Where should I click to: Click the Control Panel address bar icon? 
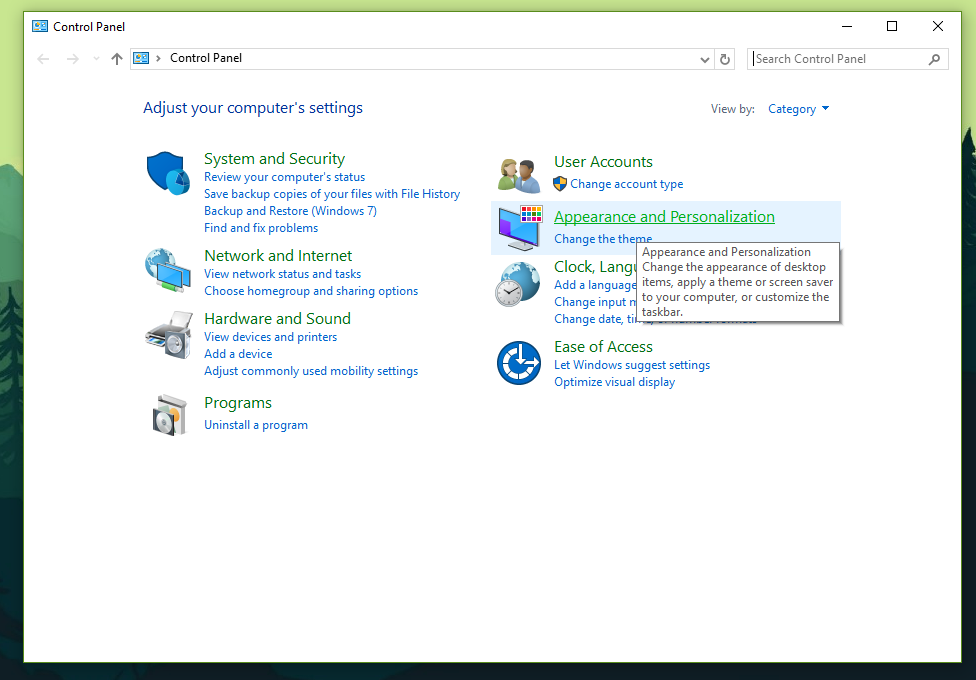tap(141, 59)
